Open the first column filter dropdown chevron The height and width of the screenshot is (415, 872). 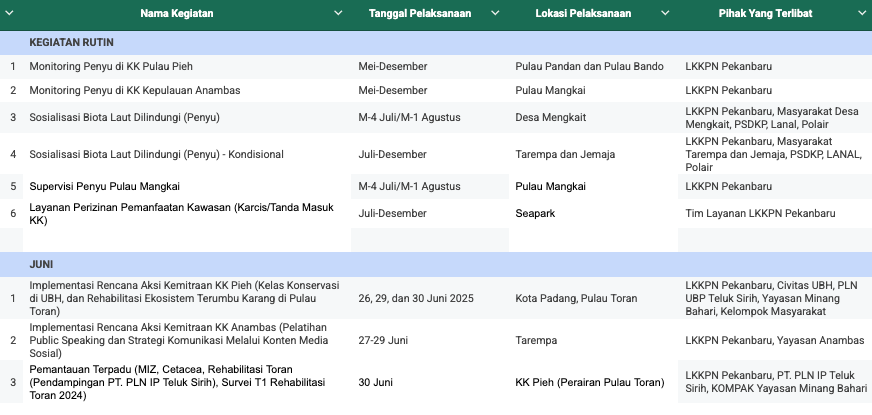pyautogui.click(x=8, y=13)
